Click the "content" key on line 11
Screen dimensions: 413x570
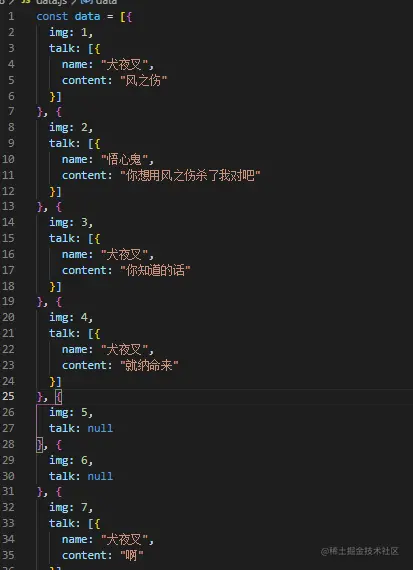tap(84, 175)
